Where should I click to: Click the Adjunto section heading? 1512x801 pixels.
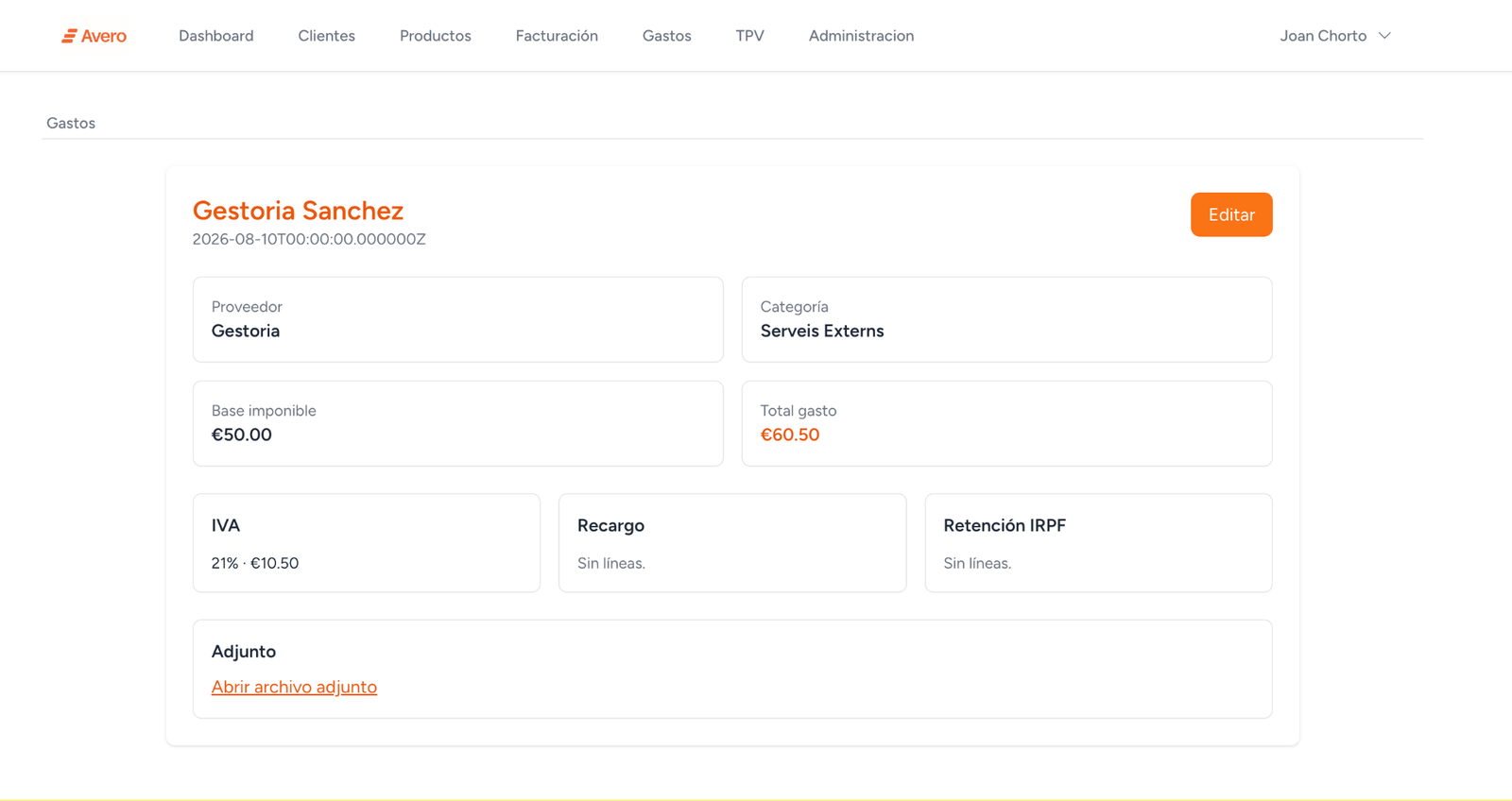click(x=244, y=652)
